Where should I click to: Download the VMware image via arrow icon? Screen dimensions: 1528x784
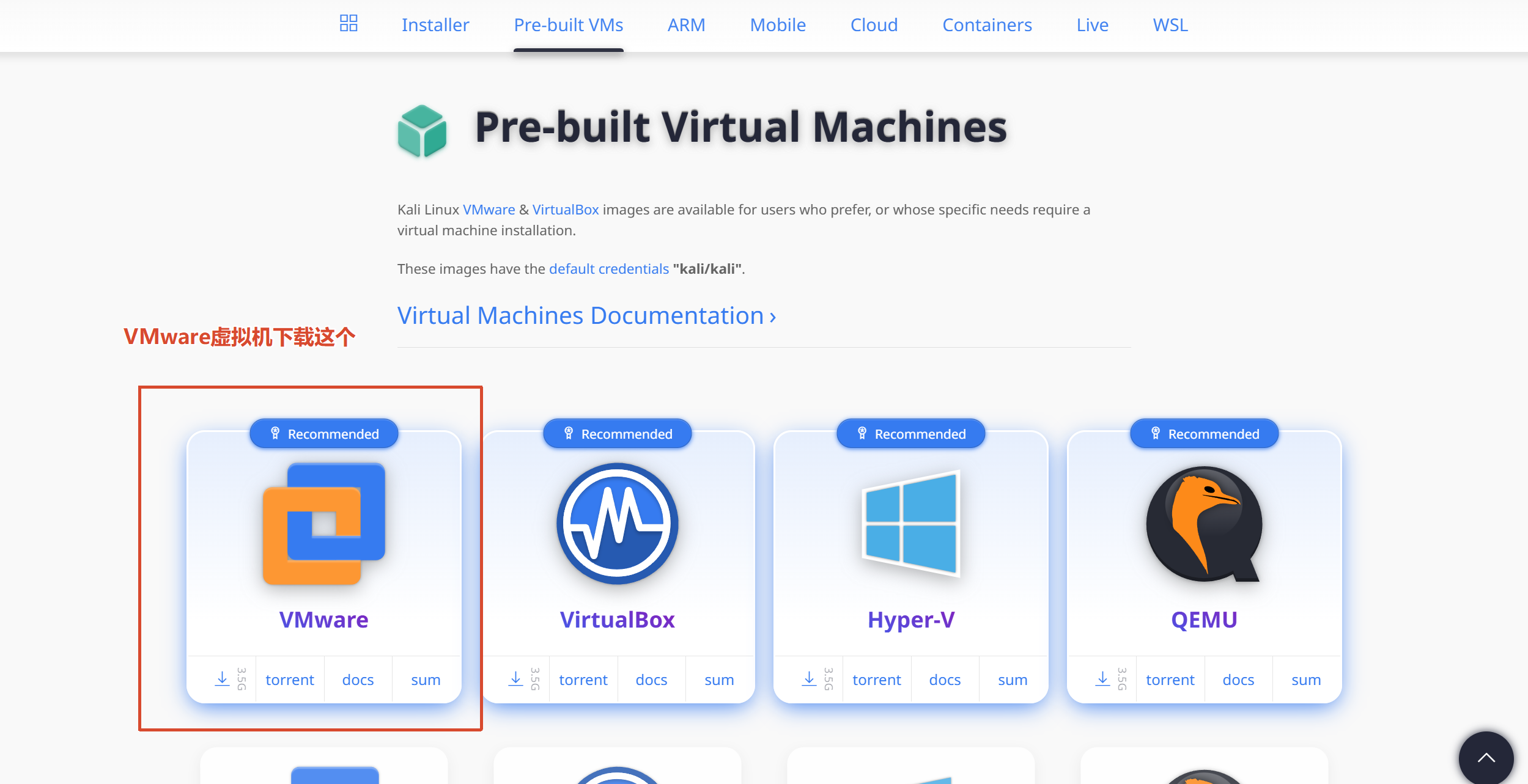(x=223, y=679)
